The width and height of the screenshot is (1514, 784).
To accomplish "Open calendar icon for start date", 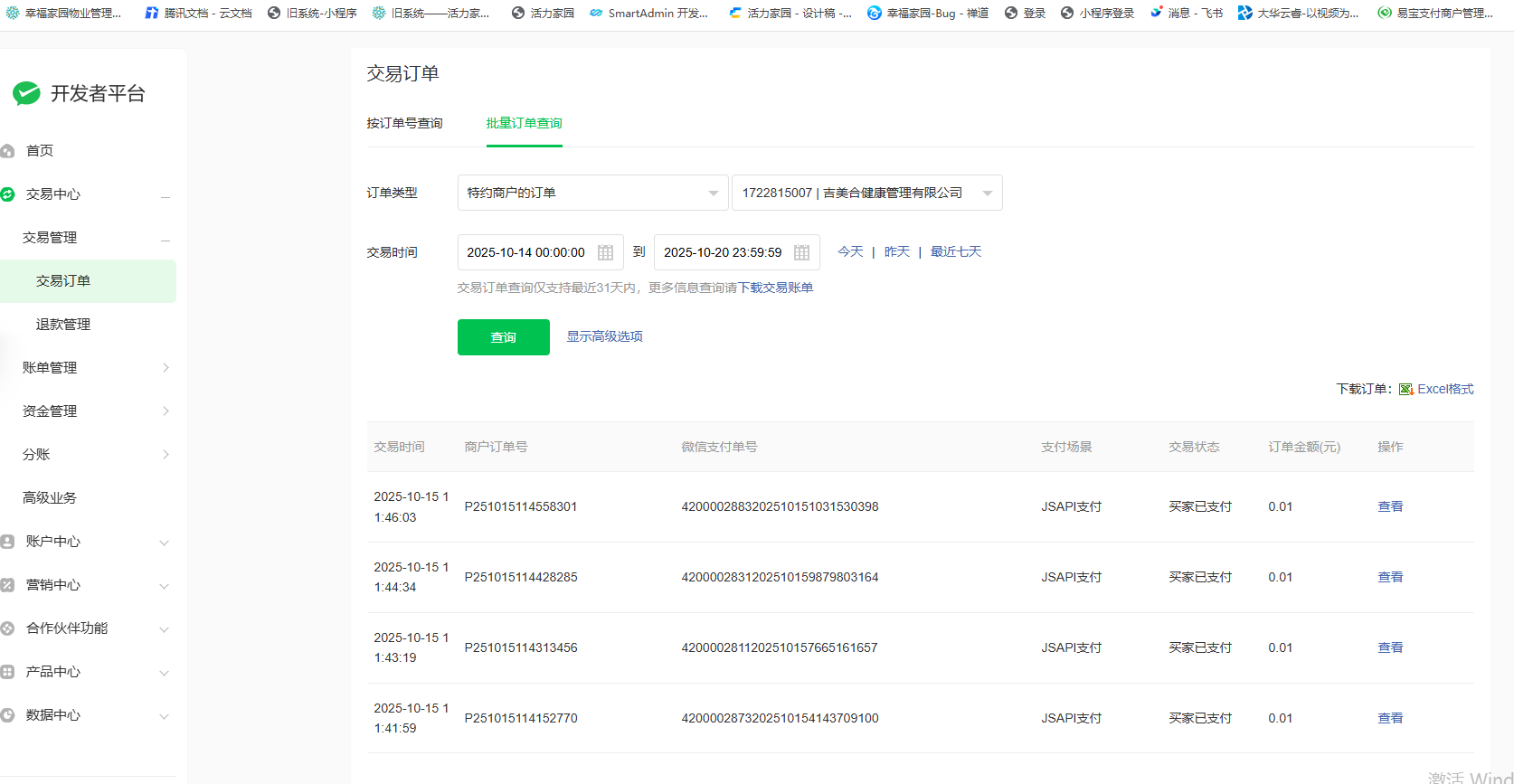I will click(606, 252).
